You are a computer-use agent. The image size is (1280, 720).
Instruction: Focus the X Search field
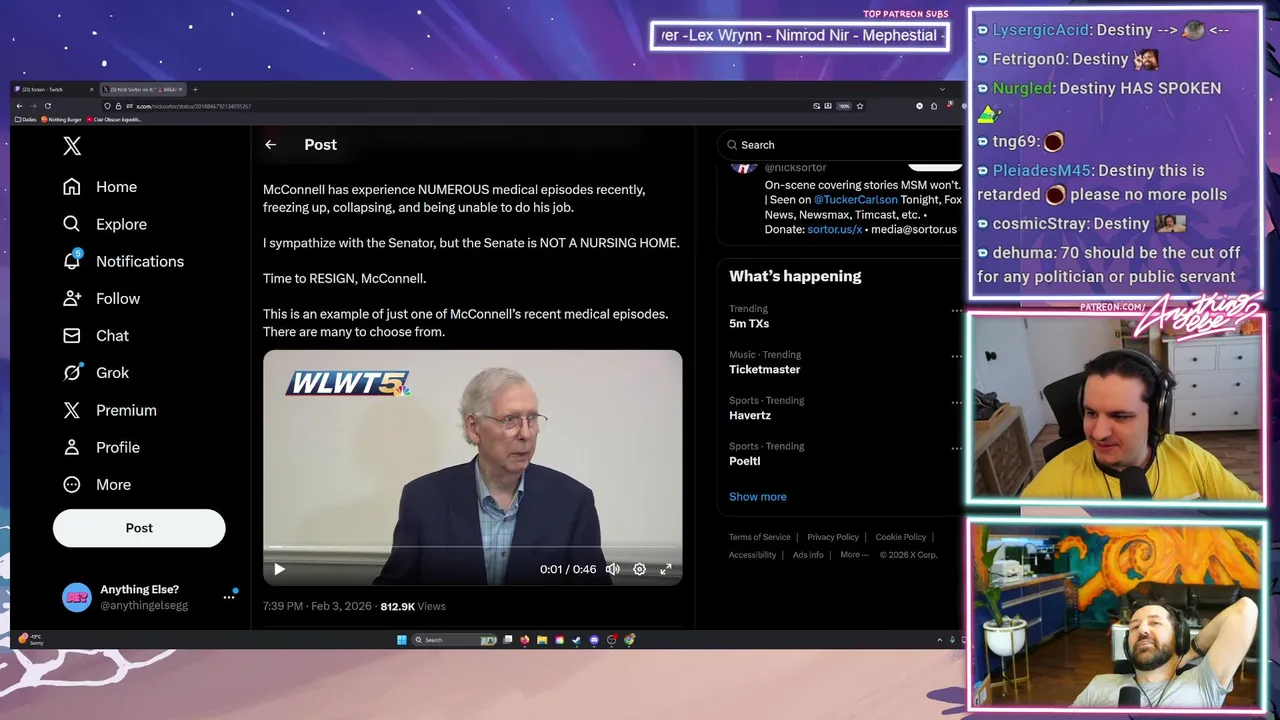(x=840, y=145)
